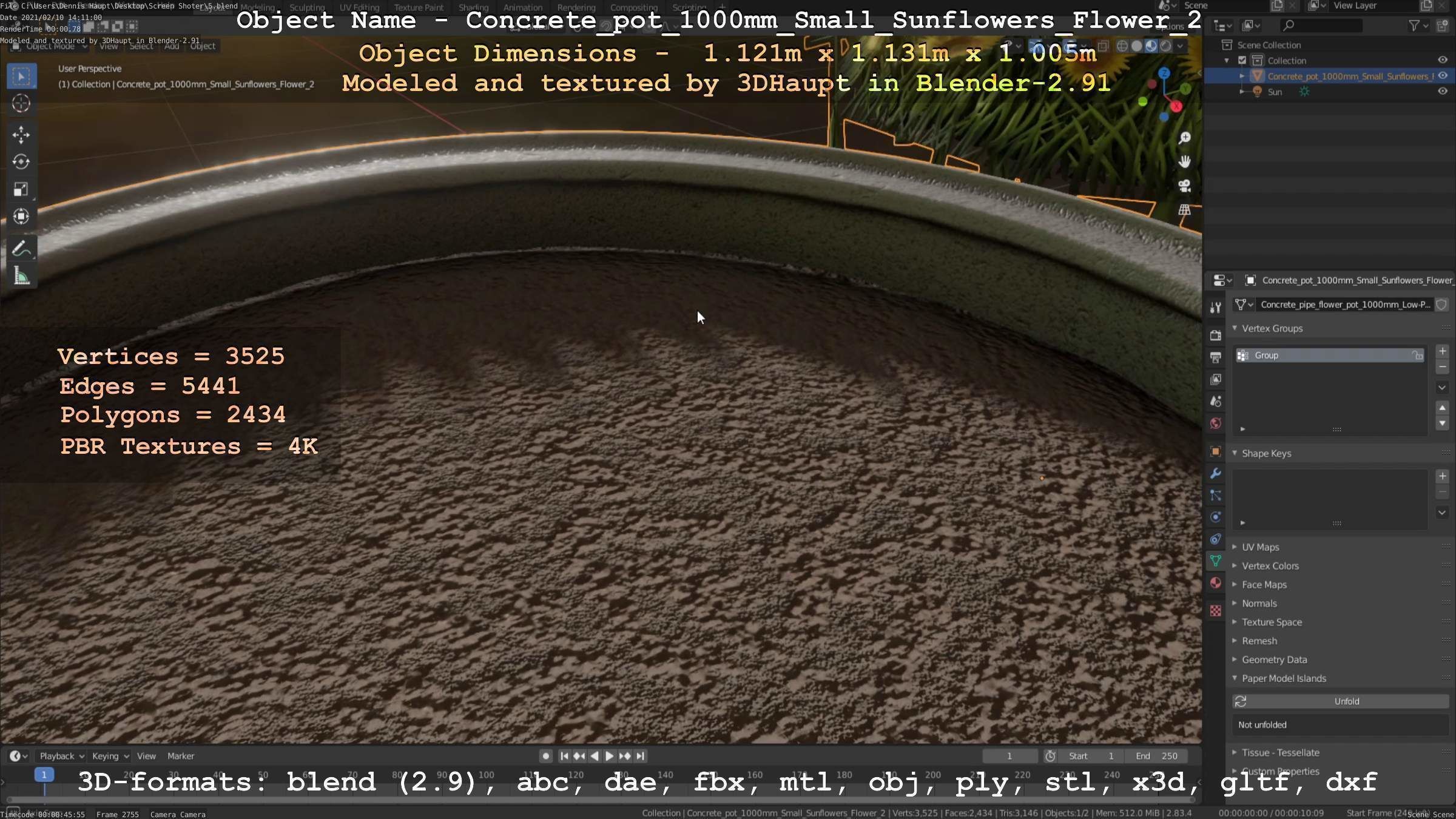
Task: Expand Concrete_pot object in the outliner tree
Action: point(1242,76)
